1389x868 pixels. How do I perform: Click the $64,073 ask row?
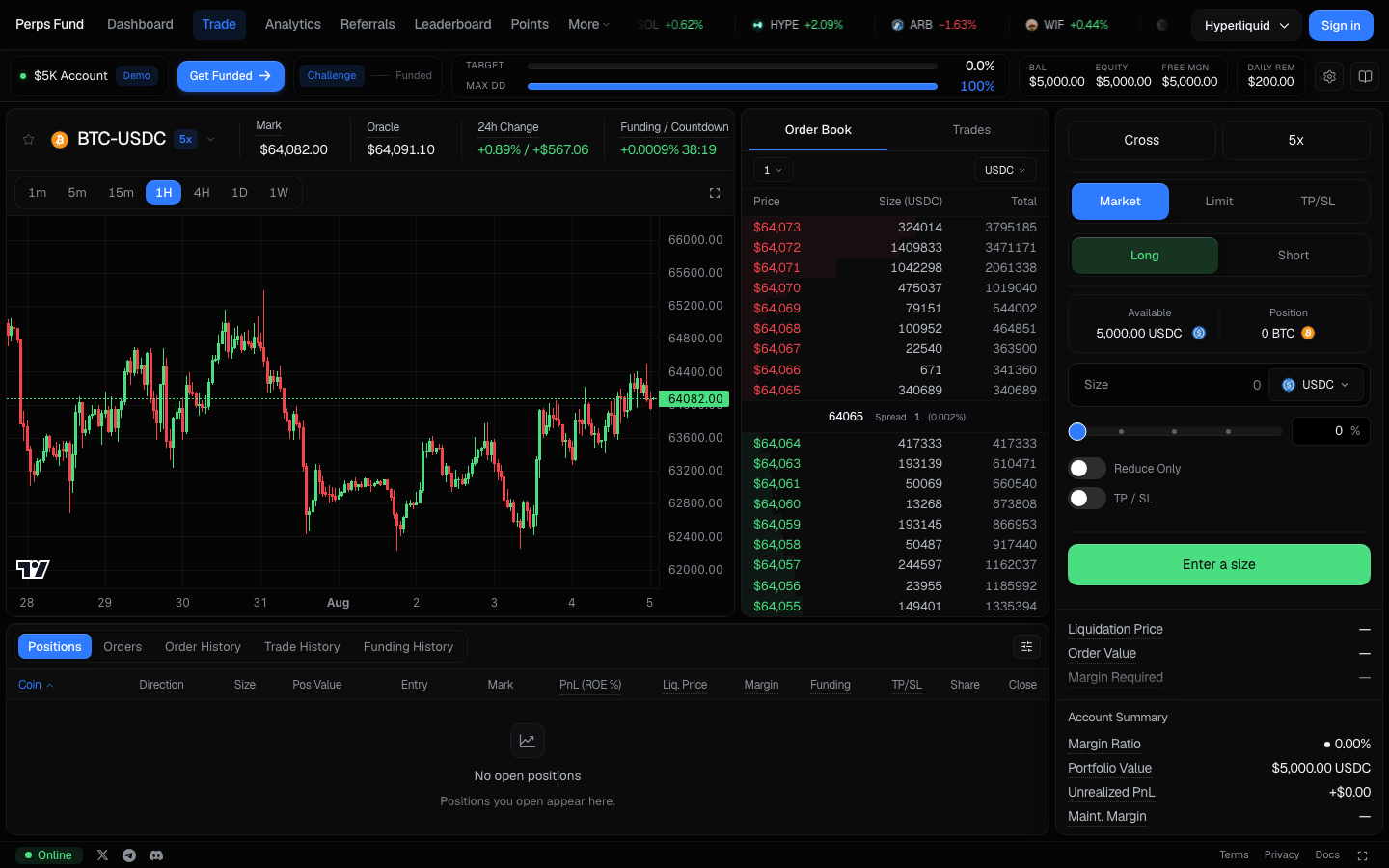pos(895,228)
